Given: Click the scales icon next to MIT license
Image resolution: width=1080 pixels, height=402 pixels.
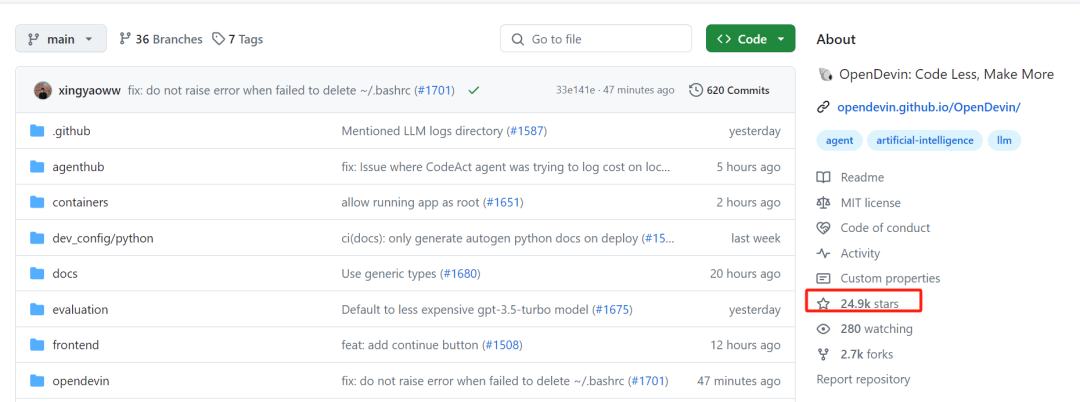Looking at the screenshot, I should tap(823, 203).
